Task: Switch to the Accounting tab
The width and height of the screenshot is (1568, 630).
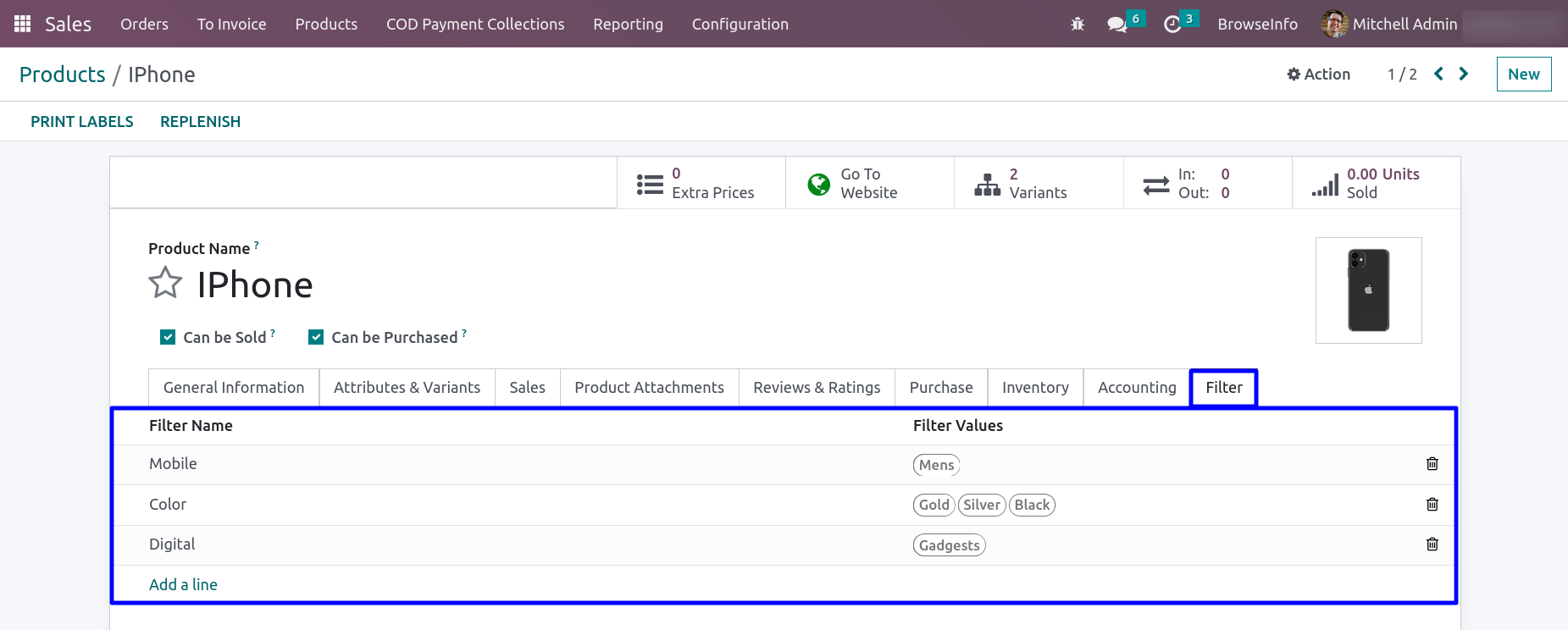Action: (1137, 387)
